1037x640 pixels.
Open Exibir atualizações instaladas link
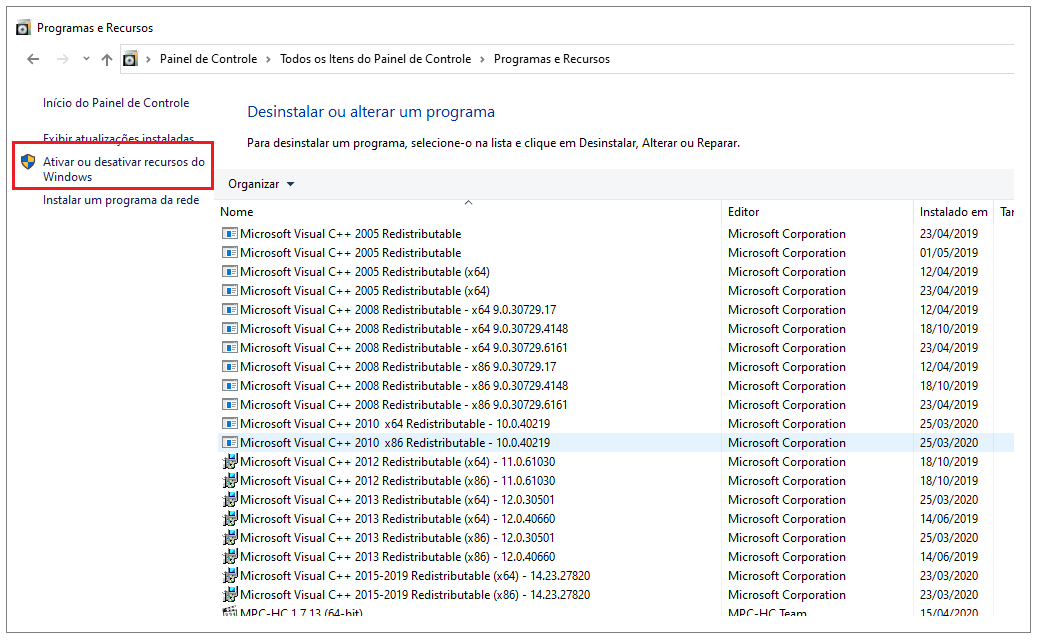click(118, 138)
